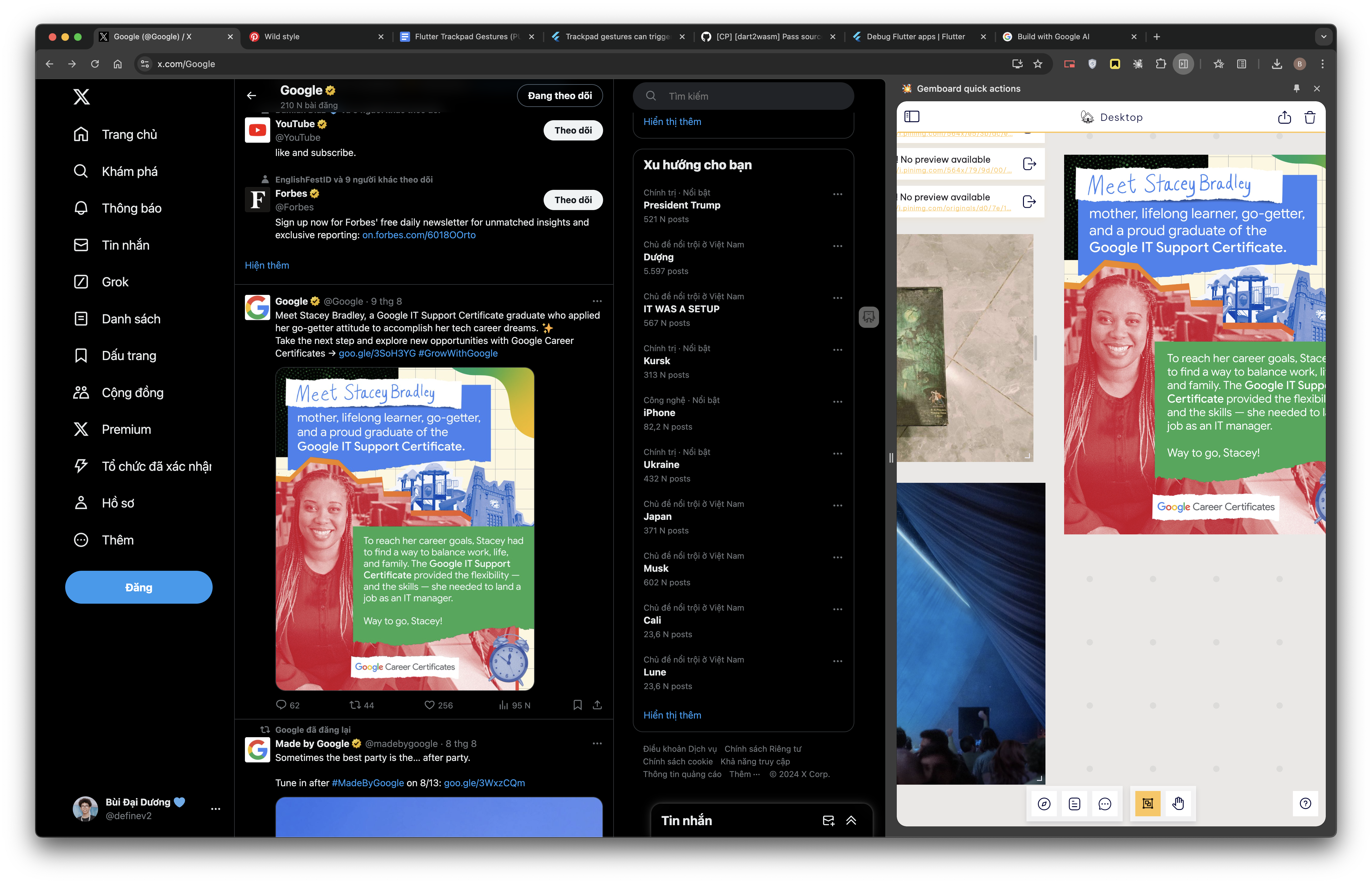Viewport: 1372px width, 884px height.
Task: Like the Stacey Bradley tweet
Action: click(429, 705)
